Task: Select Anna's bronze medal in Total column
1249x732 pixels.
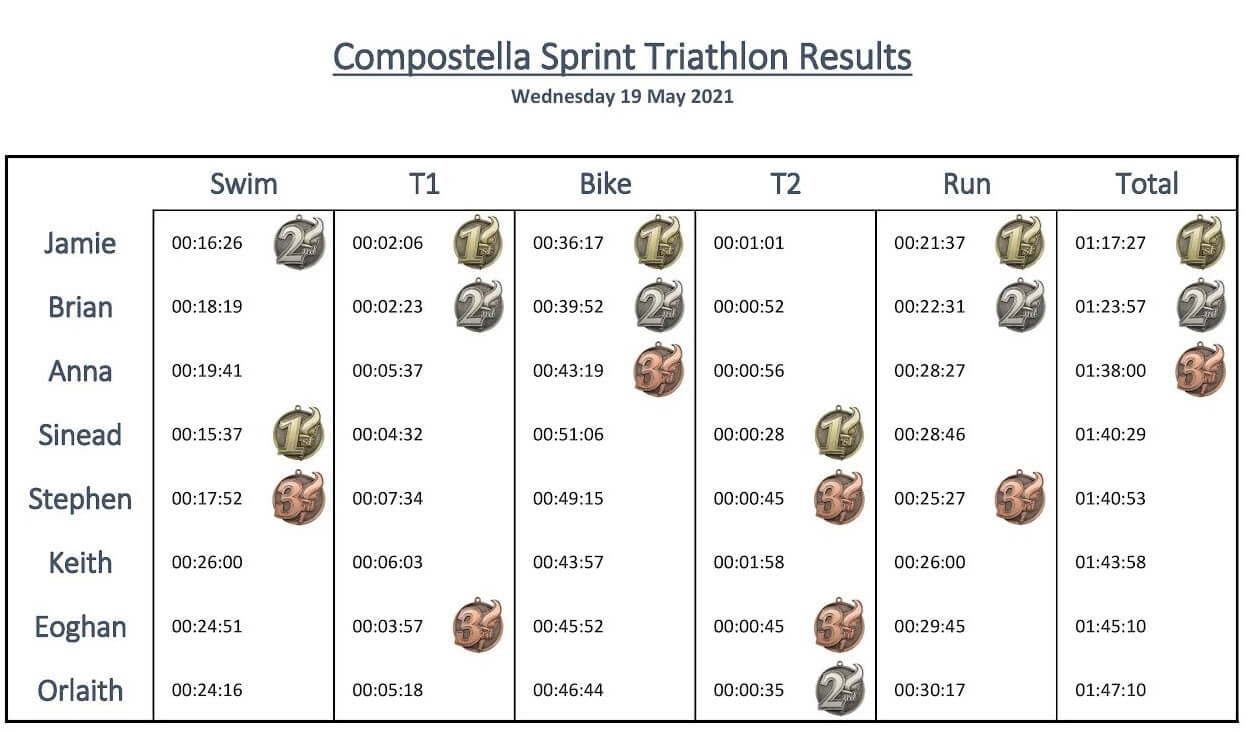Action: point(1201,370)
